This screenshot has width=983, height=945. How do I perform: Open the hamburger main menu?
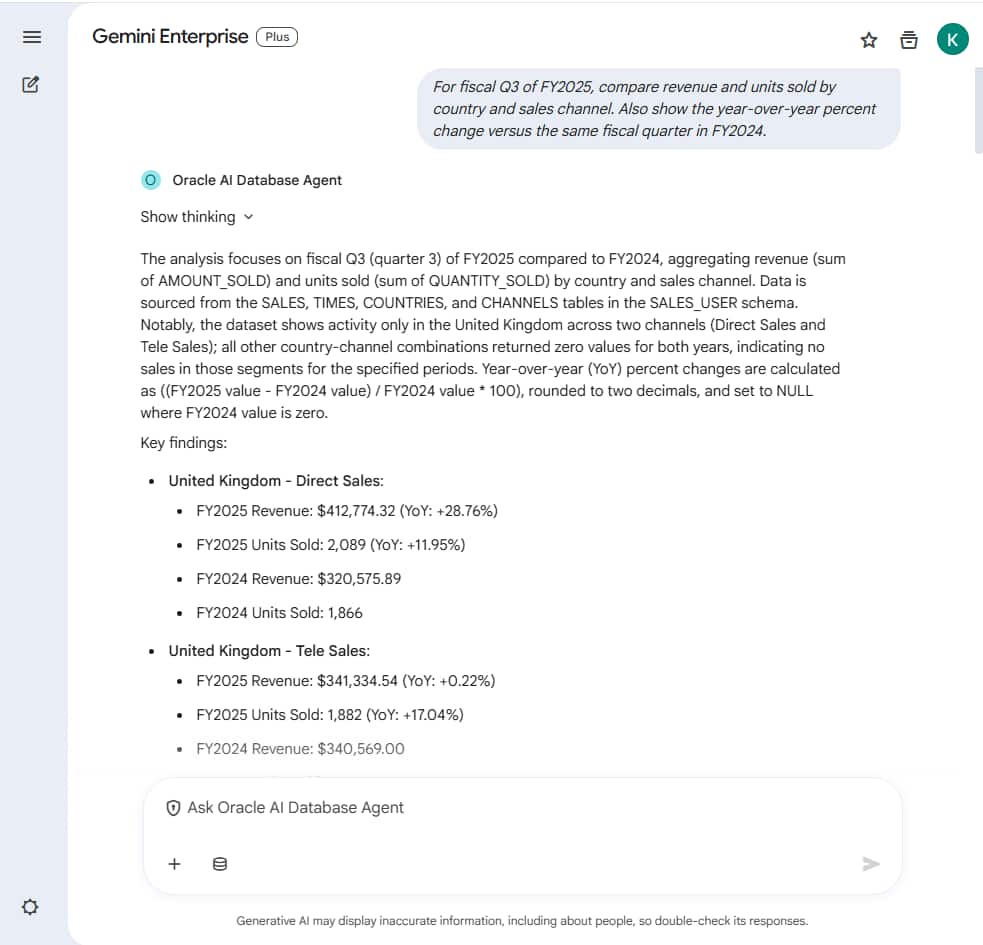pos(31,37)
